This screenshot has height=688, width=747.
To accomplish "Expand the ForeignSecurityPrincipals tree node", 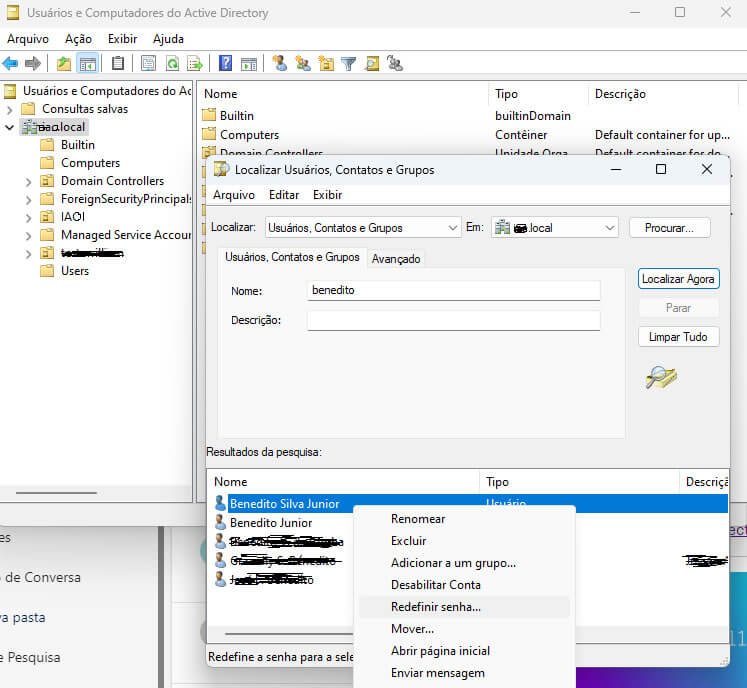I will point(29,200).
